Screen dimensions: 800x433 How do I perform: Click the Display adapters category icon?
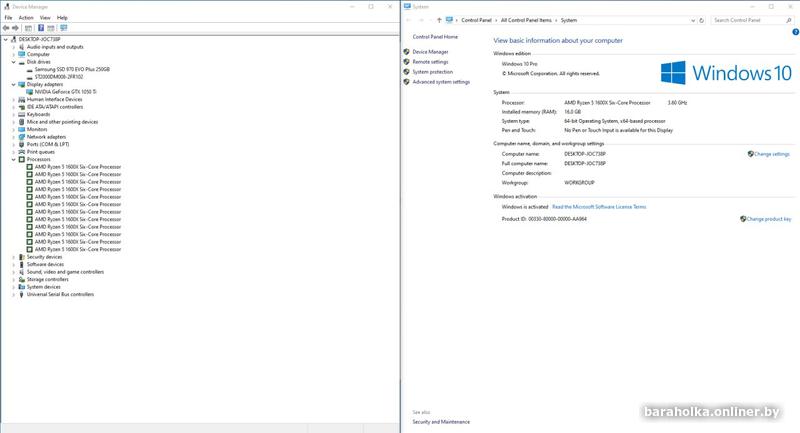tap(21, 84)
